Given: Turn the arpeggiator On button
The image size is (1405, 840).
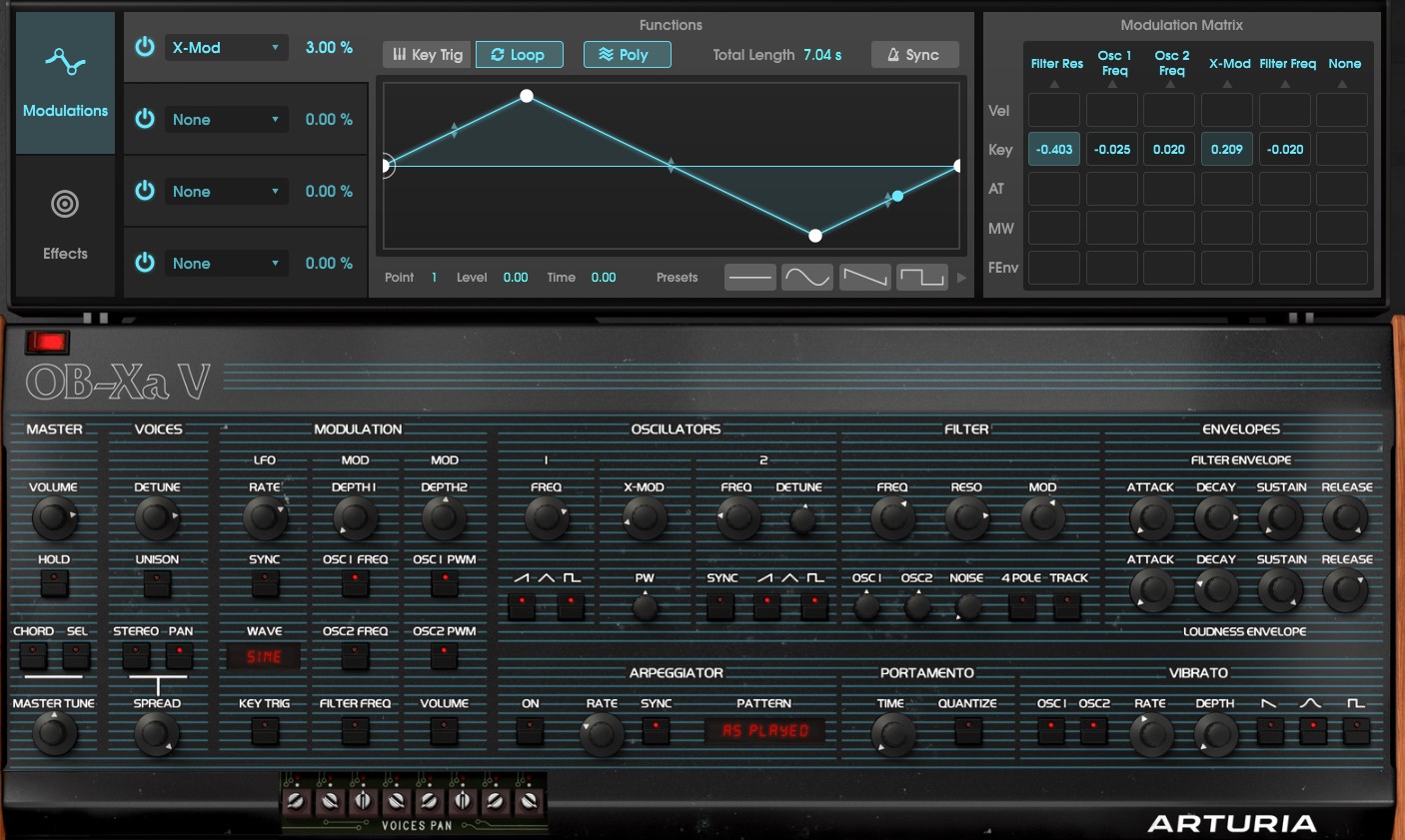Looking at the screenshot, I should pos(530,731).
